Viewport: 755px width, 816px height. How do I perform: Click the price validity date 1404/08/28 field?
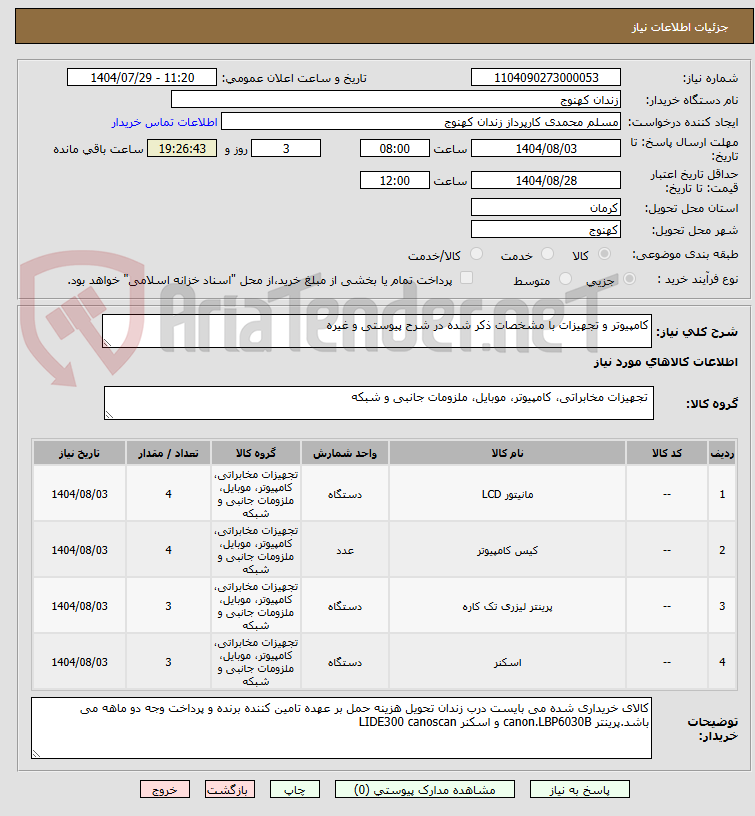tap(546, 181)
